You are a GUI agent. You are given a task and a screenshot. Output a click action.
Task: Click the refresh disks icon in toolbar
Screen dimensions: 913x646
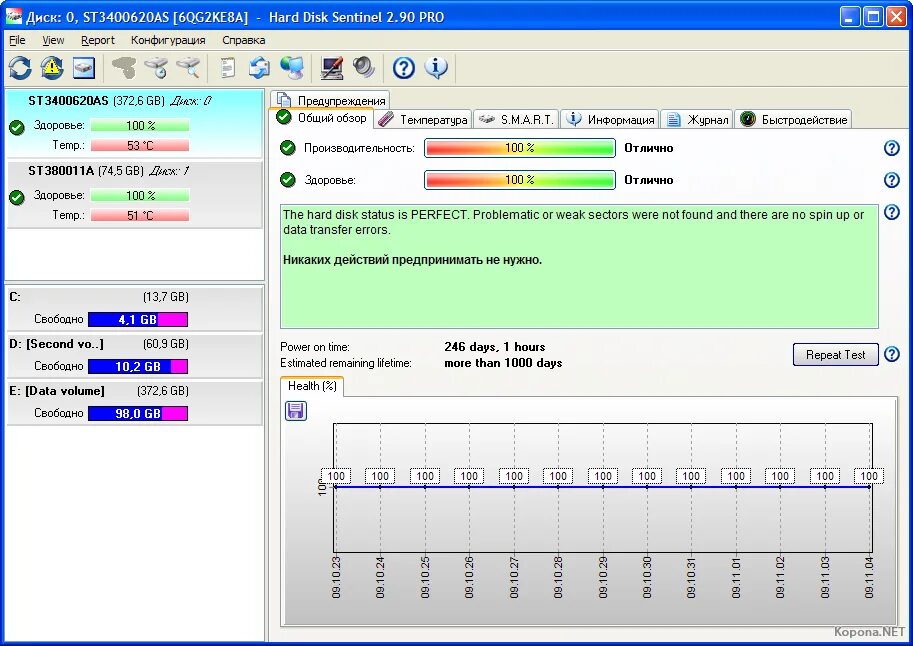(20, 68)
